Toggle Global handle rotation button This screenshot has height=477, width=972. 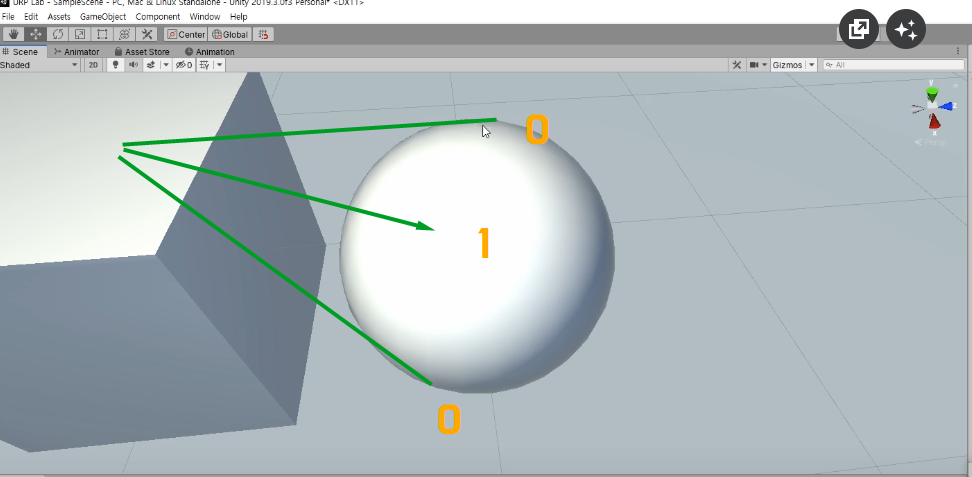[x=229, y=34]
